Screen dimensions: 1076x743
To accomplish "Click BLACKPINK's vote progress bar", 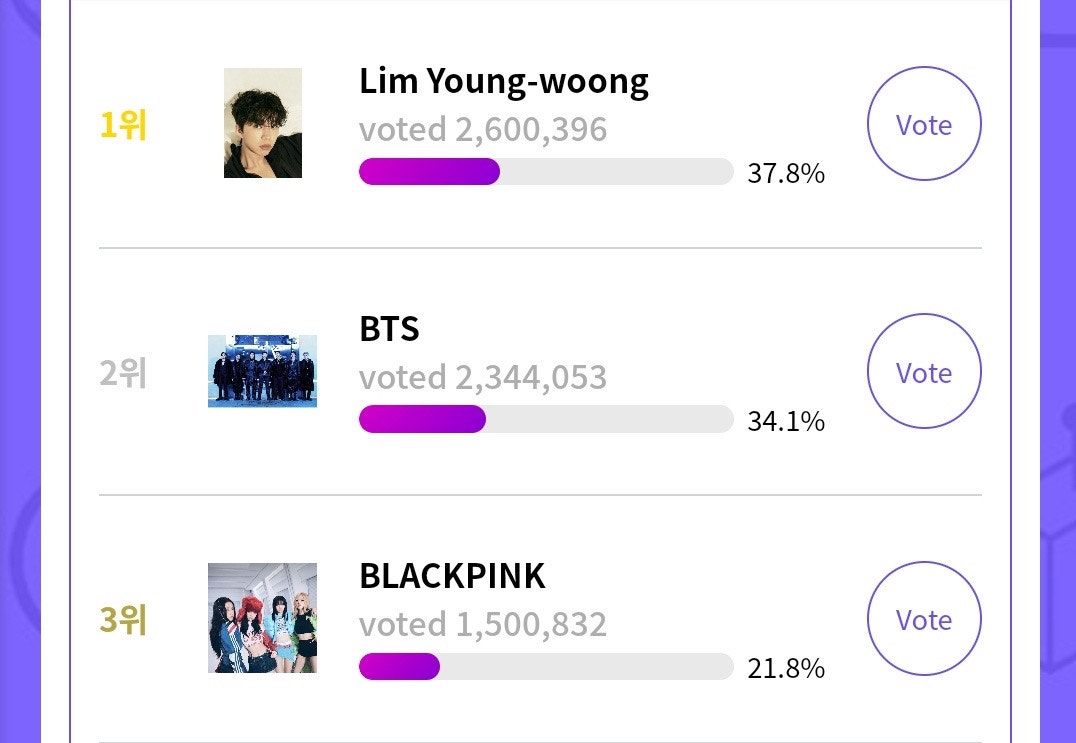I will (546, 667).
